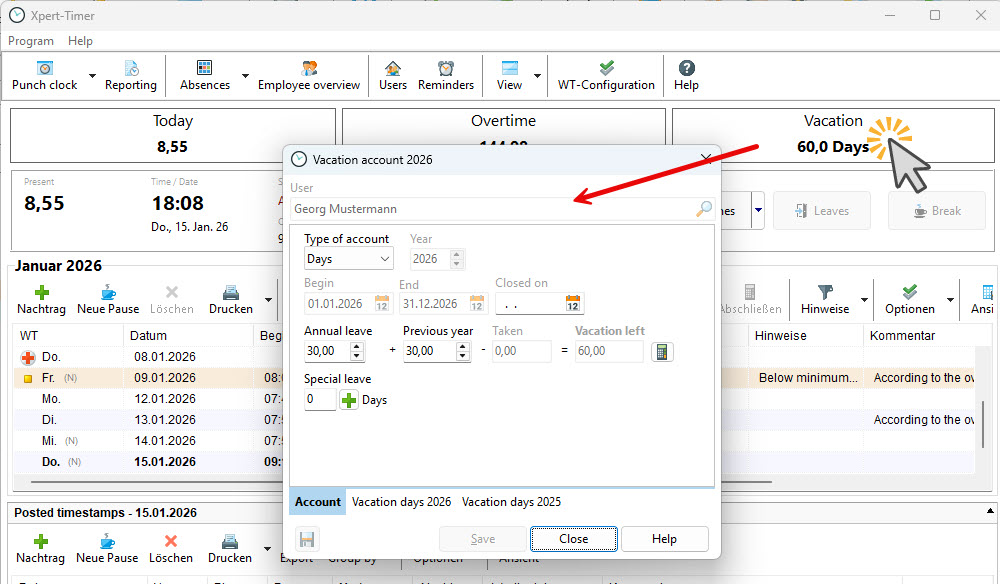Image resolution: width=1000 pixels, height=584 pixels.
Task: Open WT-Configuration settings
Action: [x=606, y=76]
